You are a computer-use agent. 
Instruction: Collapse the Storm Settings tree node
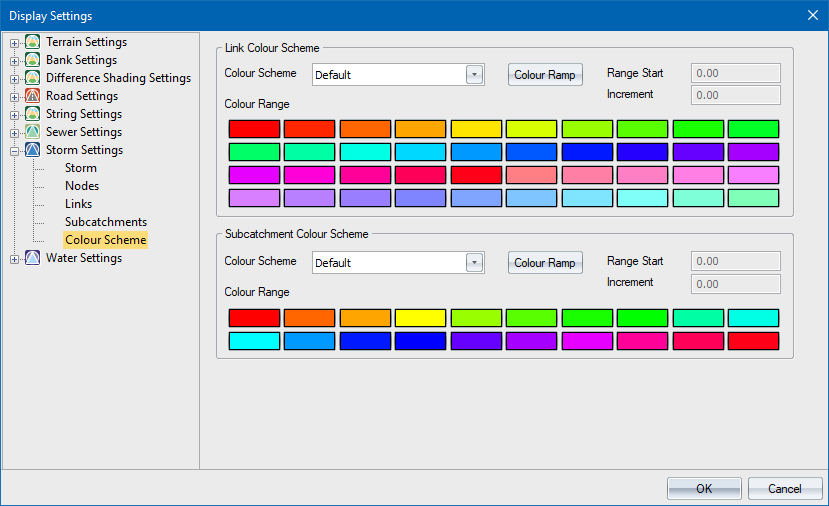(15, 151)
